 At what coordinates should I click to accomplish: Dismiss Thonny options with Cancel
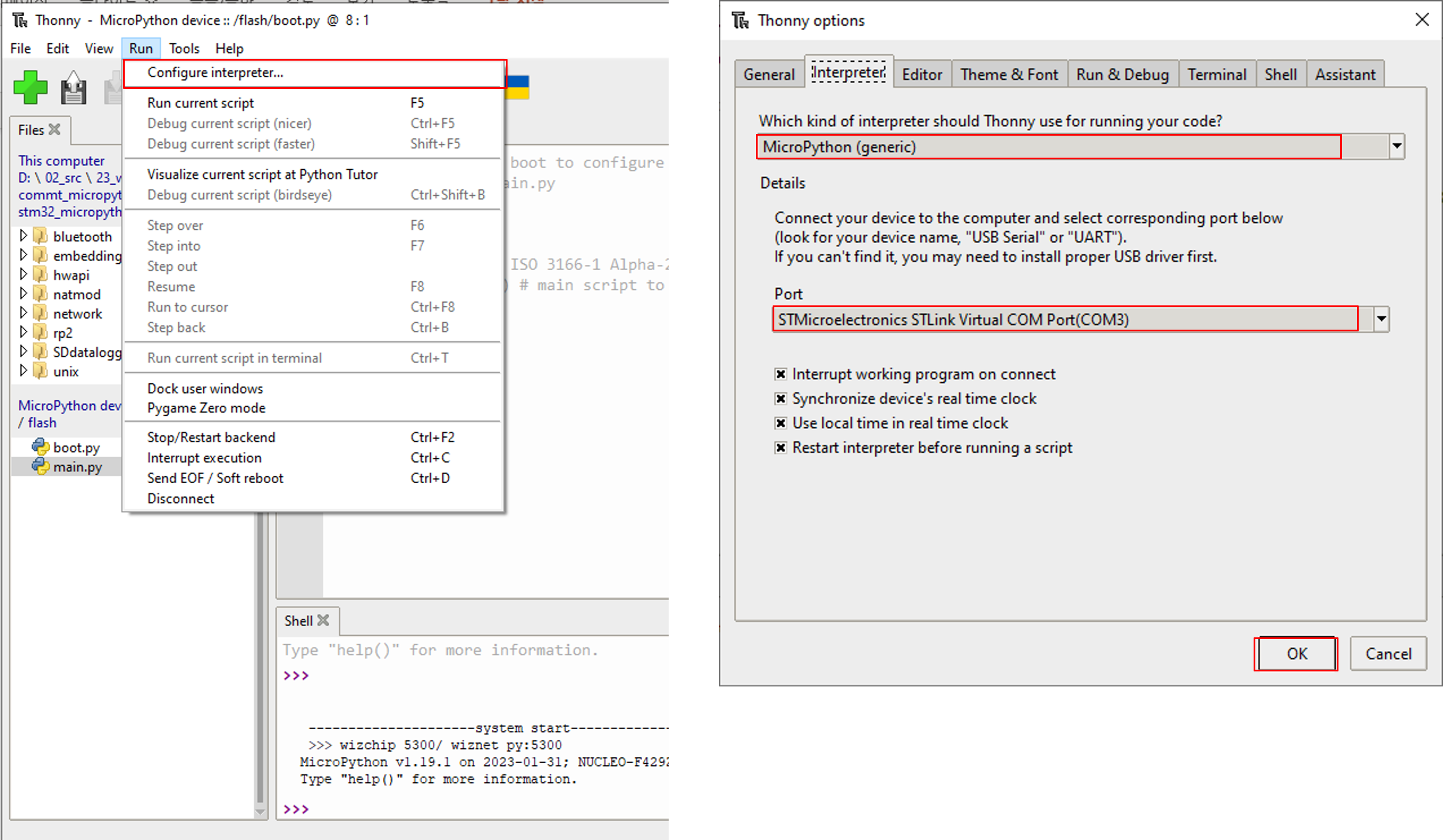pyautogui.click(x=1388, y=654)
